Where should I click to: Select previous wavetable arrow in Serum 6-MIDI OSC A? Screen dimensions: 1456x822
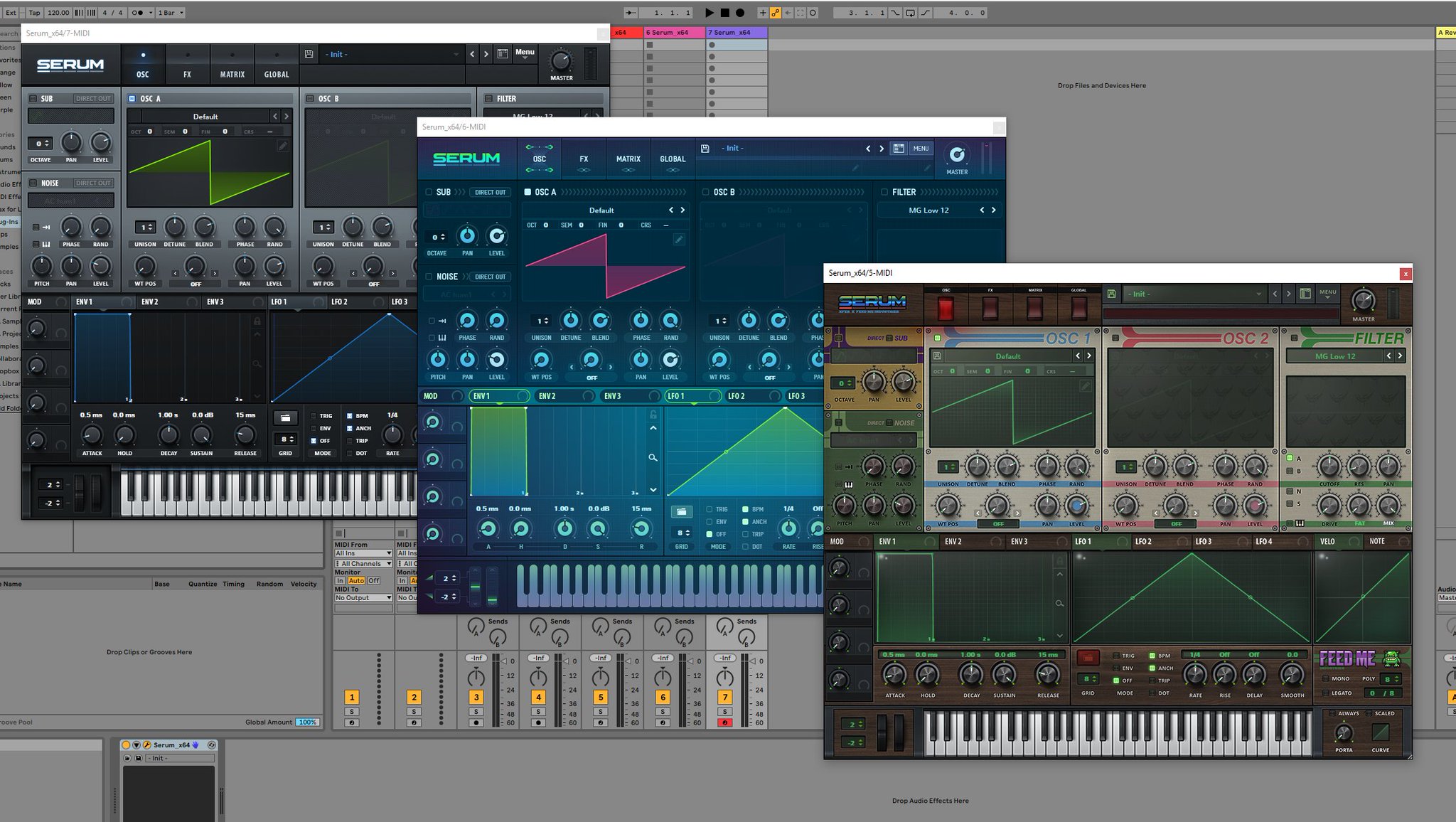coord(670,210)
